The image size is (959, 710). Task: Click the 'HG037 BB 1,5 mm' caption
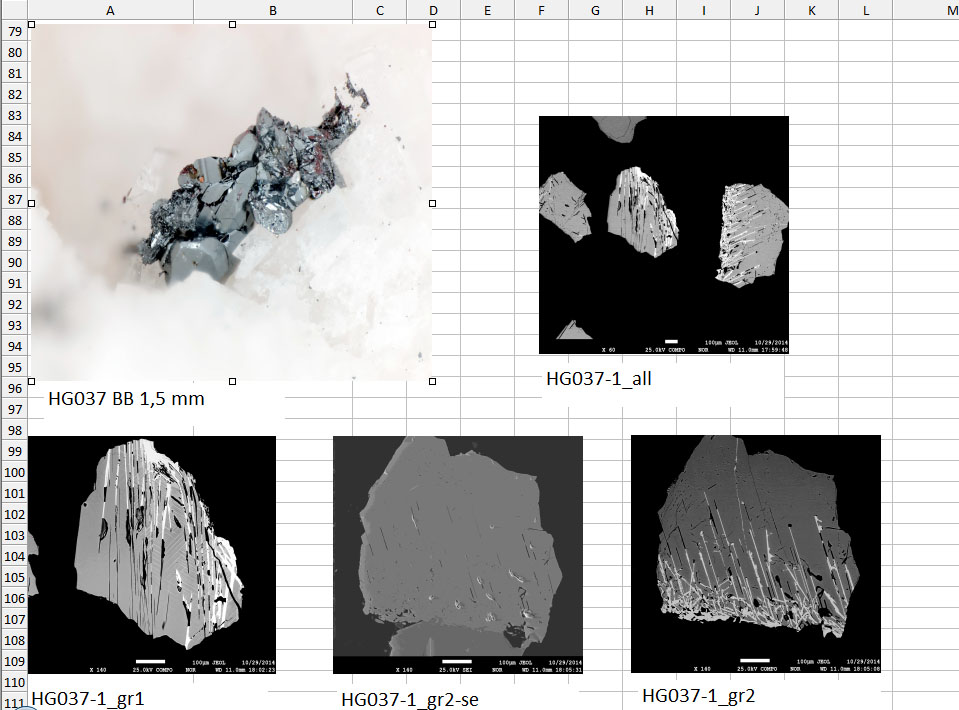point(126,399)
